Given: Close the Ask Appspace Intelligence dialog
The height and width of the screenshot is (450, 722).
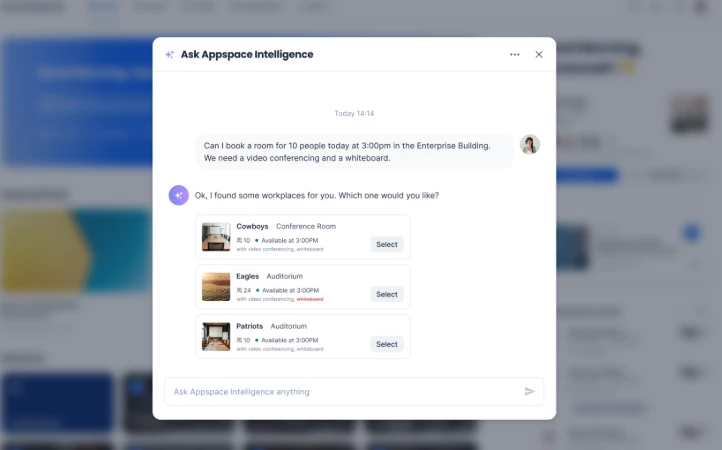Looking at the screenshot, I should click(539, 54).
